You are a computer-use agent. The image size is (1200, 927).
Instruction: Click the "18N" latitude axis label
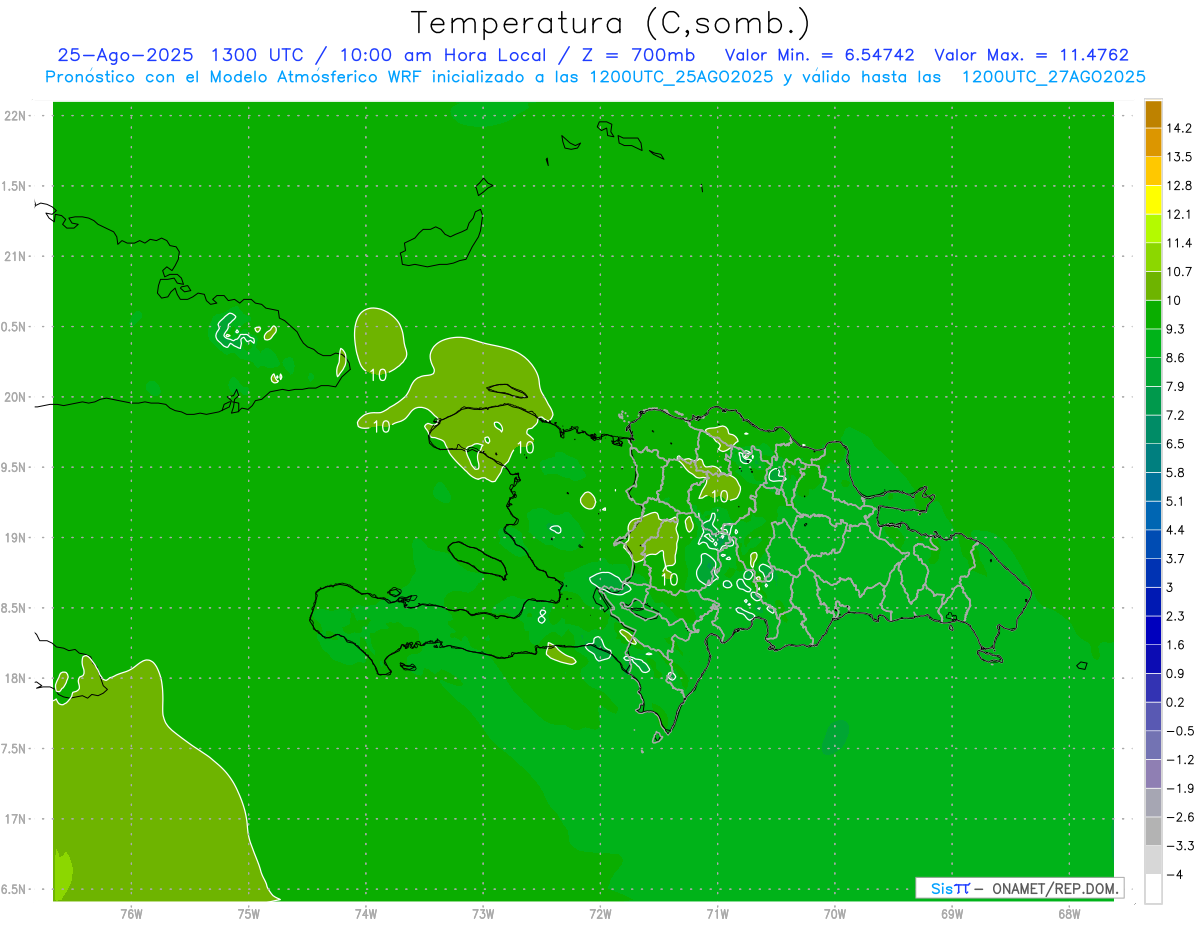point(16,679)
